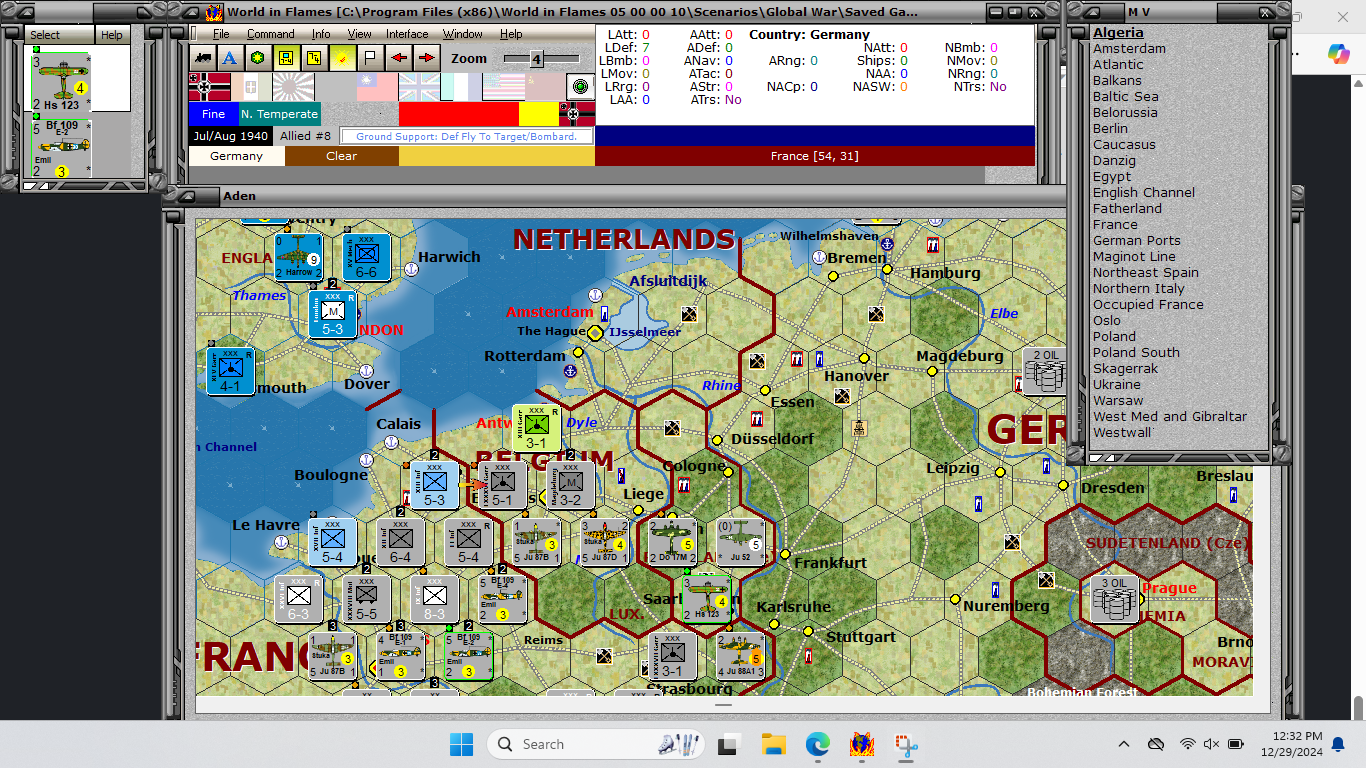
Task: Open the Command menu
Action: coord(271,33)
